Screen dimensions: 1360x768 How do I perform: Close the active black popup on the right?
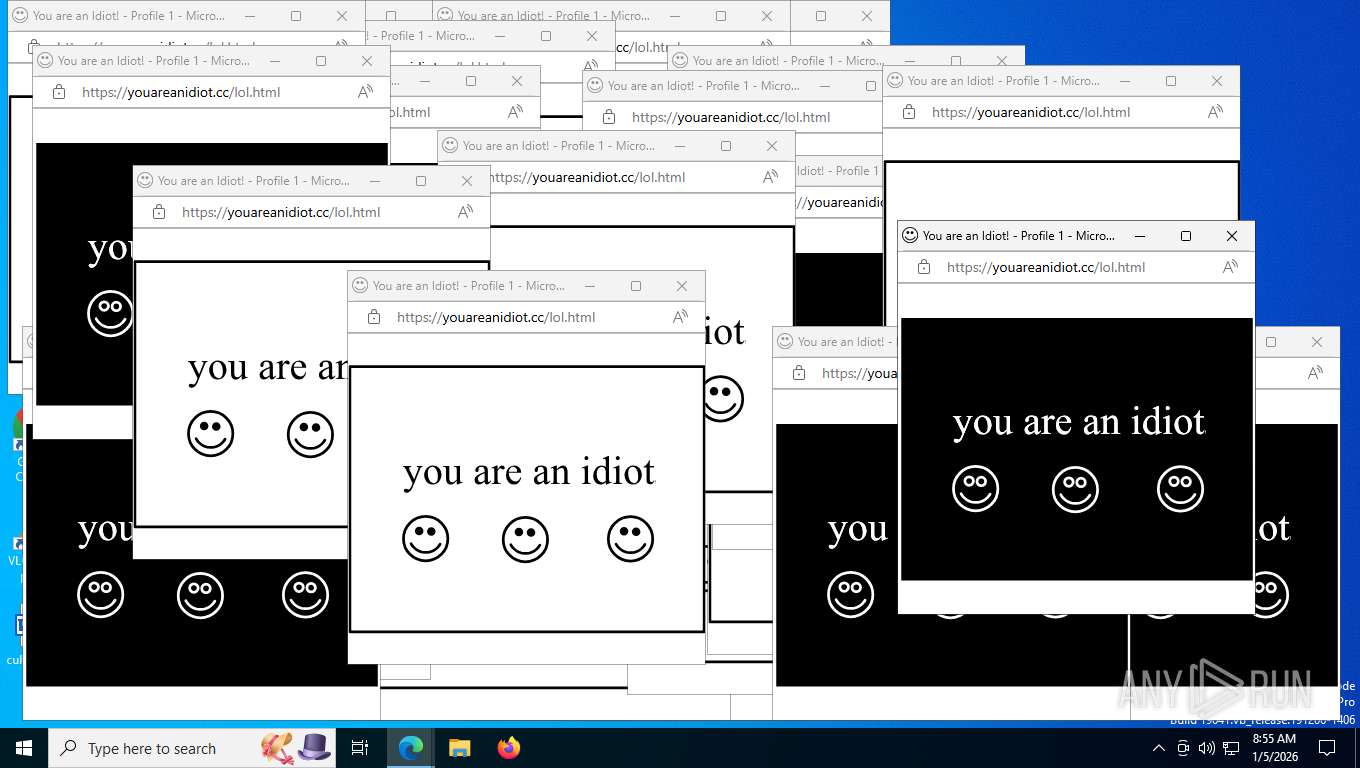[x=1232, y=236]
